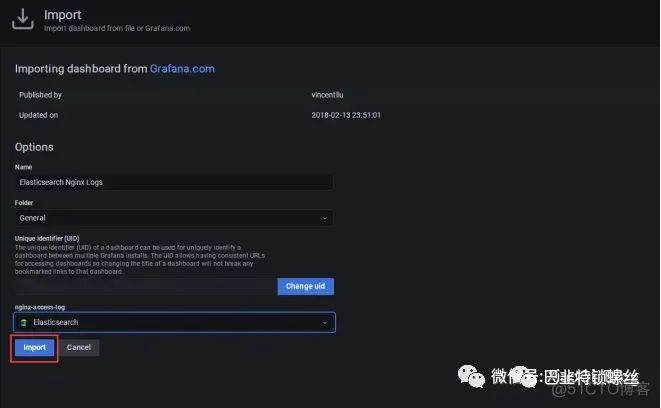Click the Import page title
This screenshot has width=661, height=408.
coord(61,16)
